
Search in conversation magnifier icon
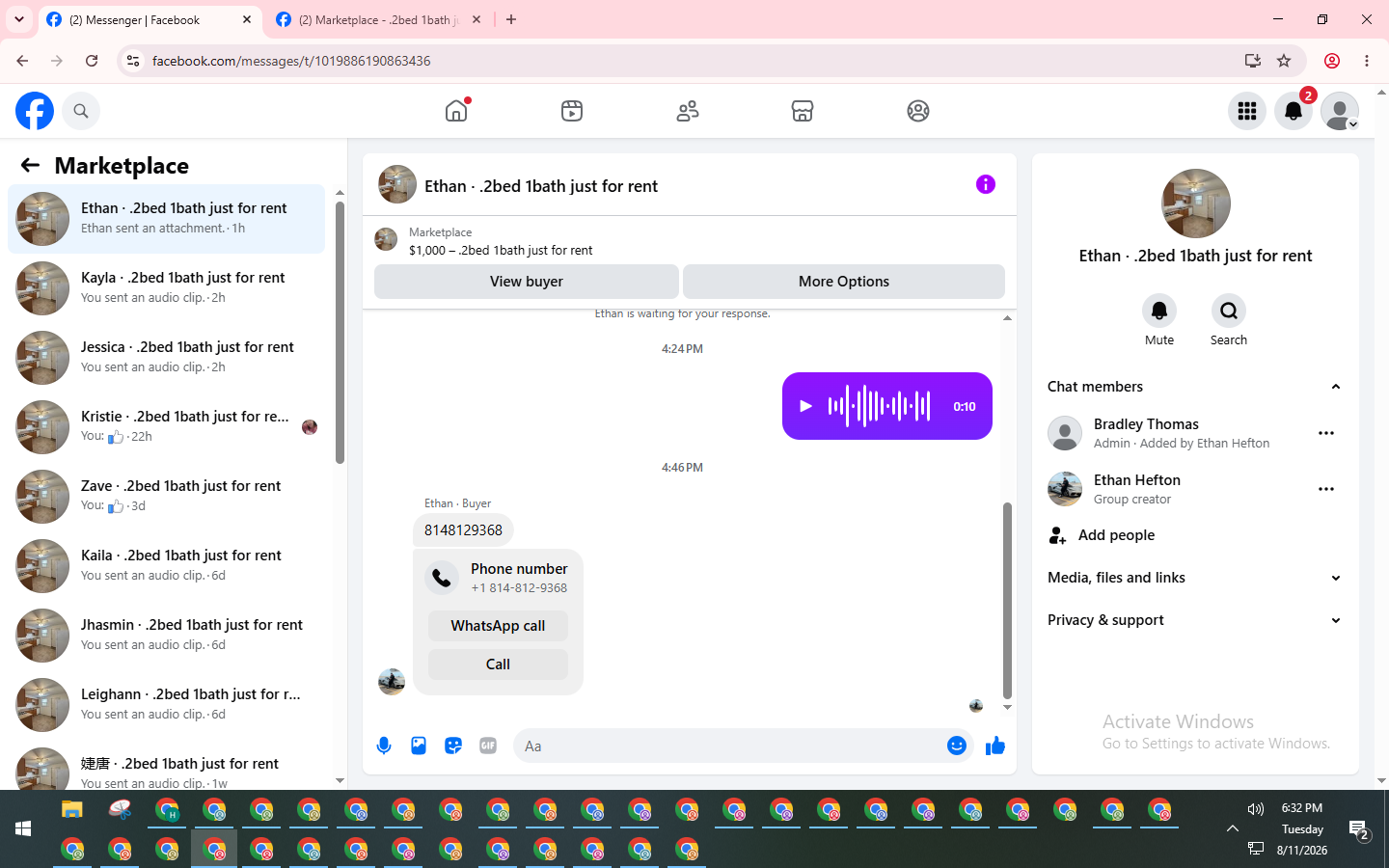(1229, 311)
